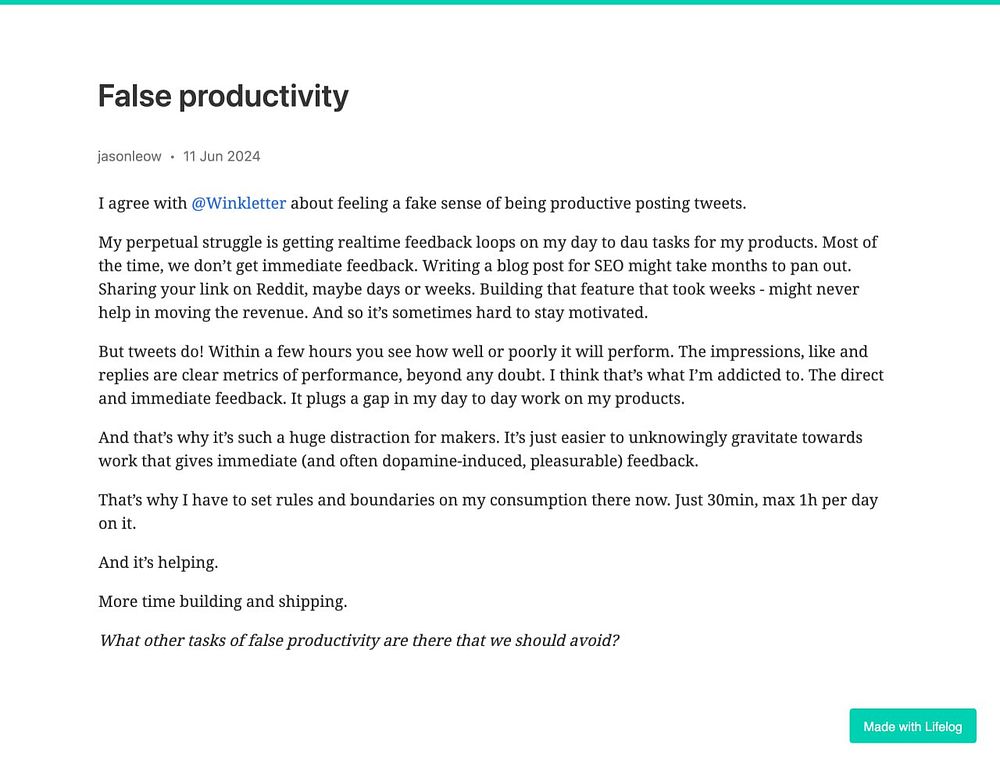The width and height of the screenshot is (1000, 763).
Task: Click the paragraph starting "And that's why"
Action: coord(480,449)
